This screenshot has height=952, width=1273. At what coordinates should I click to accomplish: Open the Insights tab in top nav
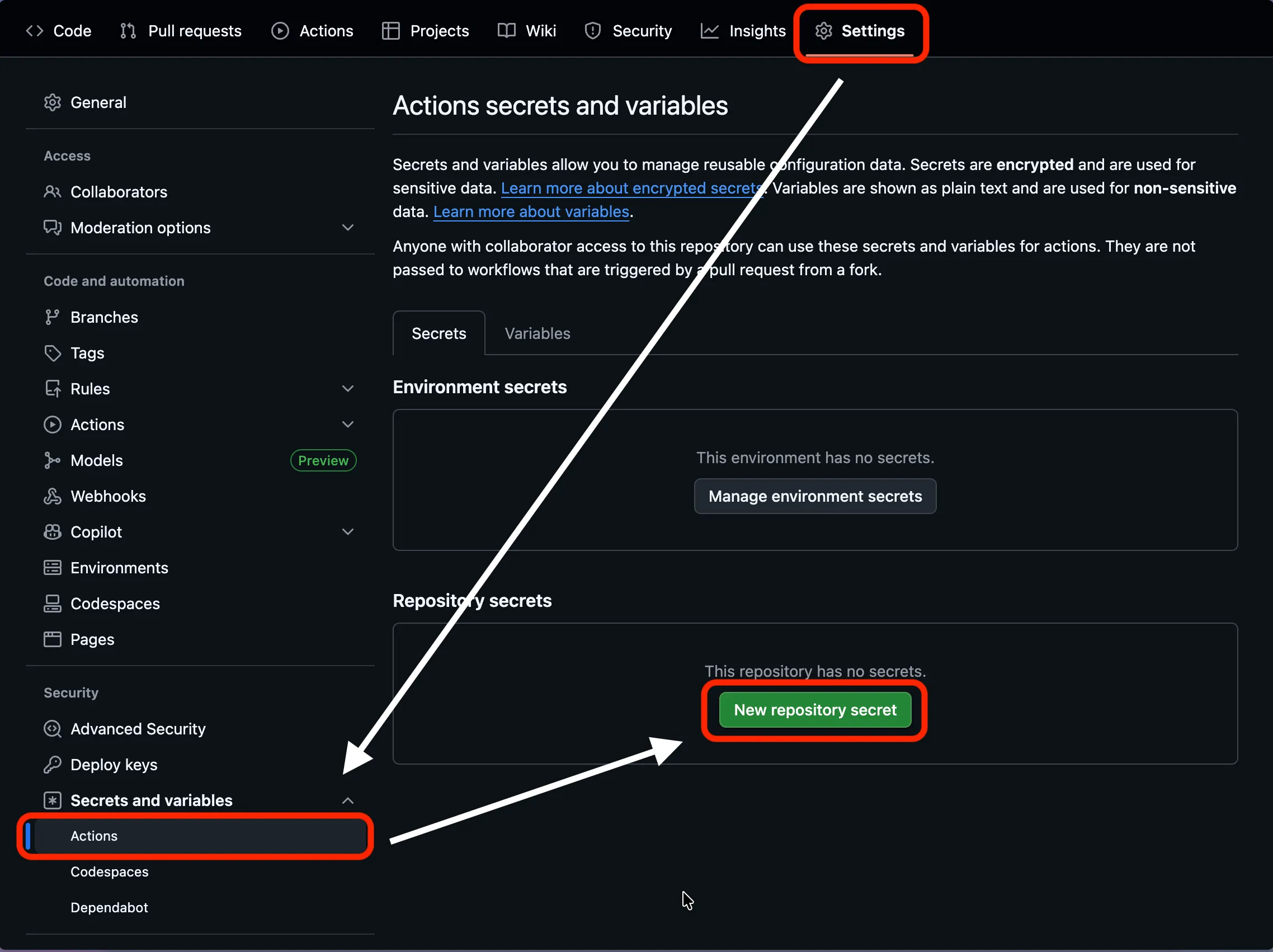click(743, 31)
